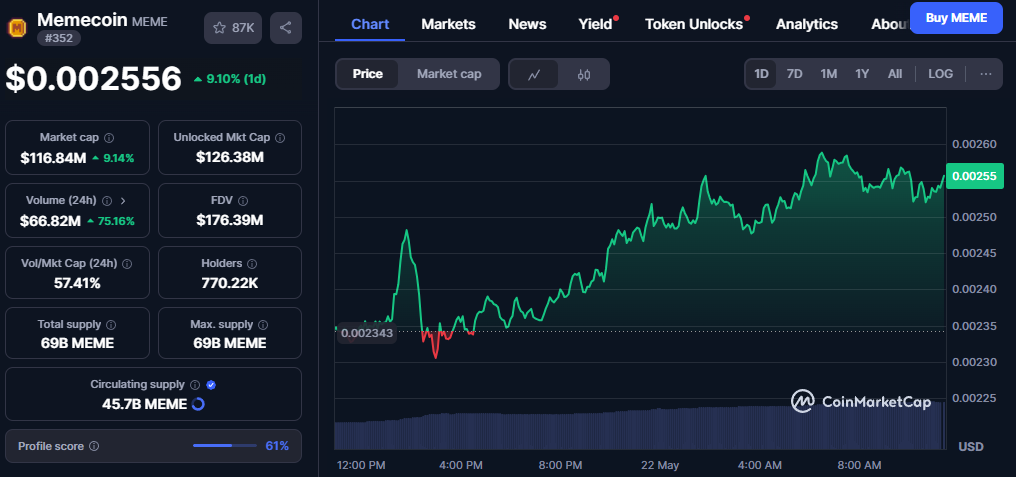1016x477 pixels.
Task: Add Memecoin to watchlist with star button
Action: pyautogui.click(x=233, y=28)
